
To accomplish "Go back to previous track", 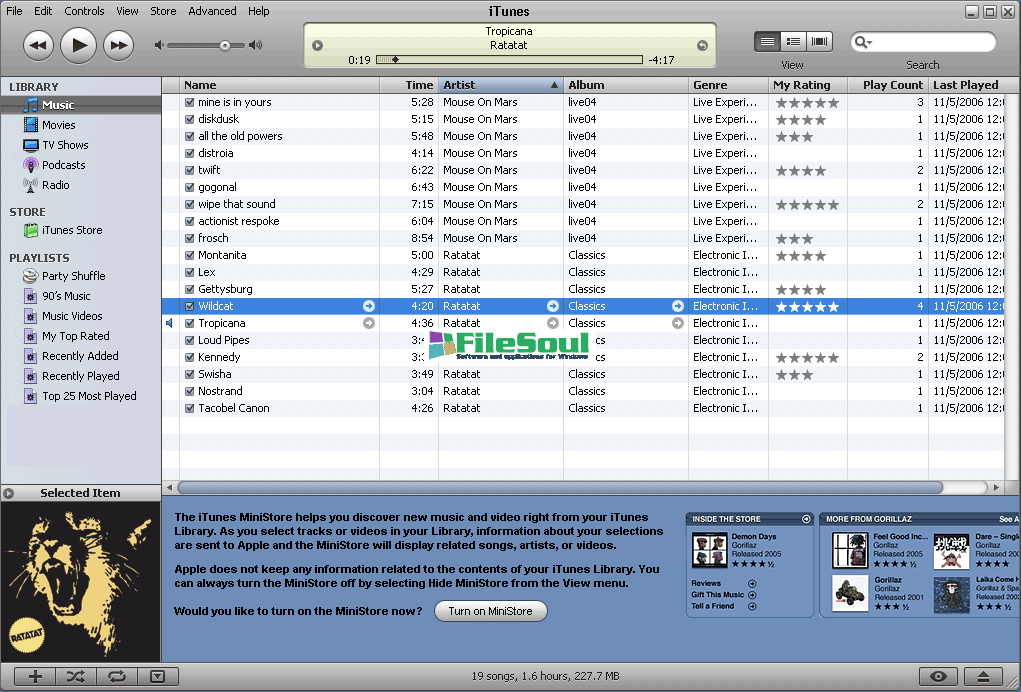I will [x=38, y=44].
